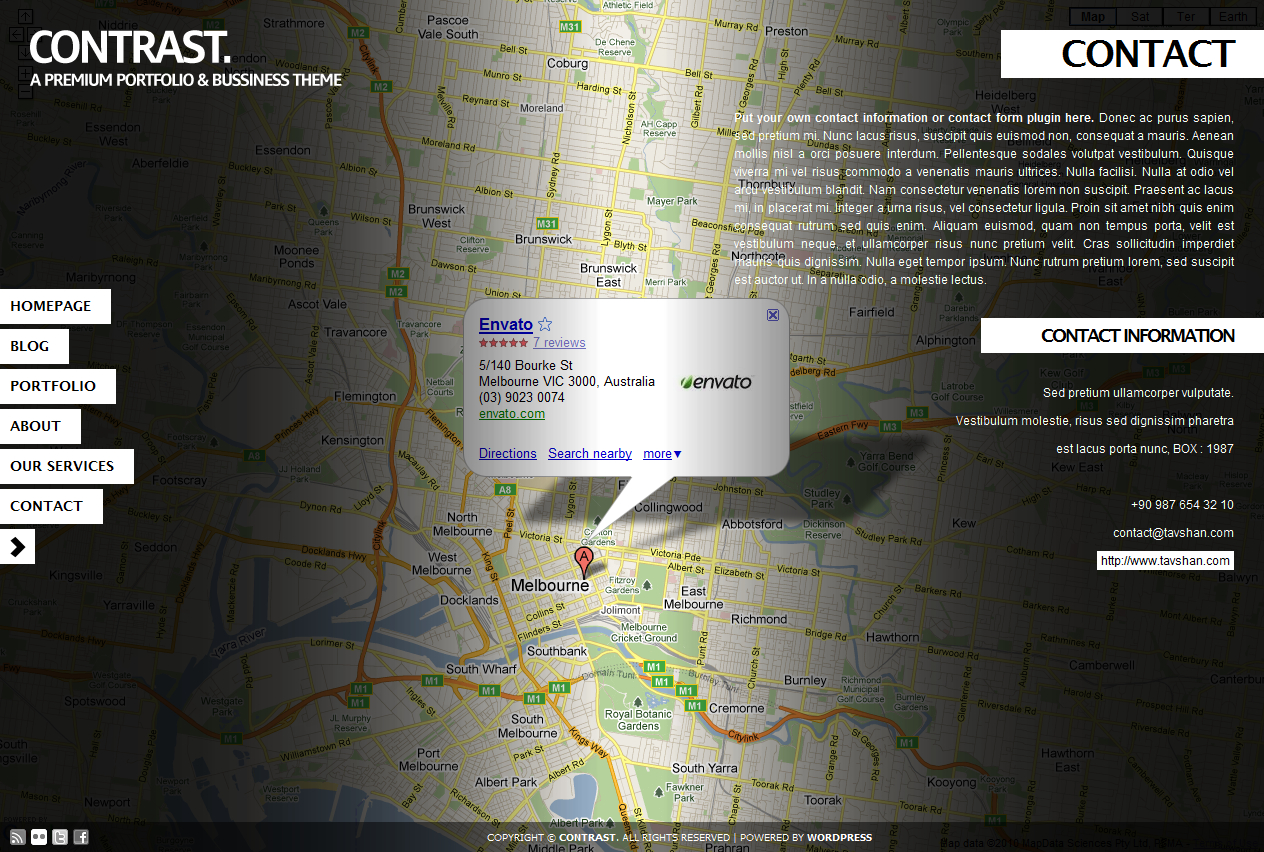Open the Our Services menu item

pos(67,466)
